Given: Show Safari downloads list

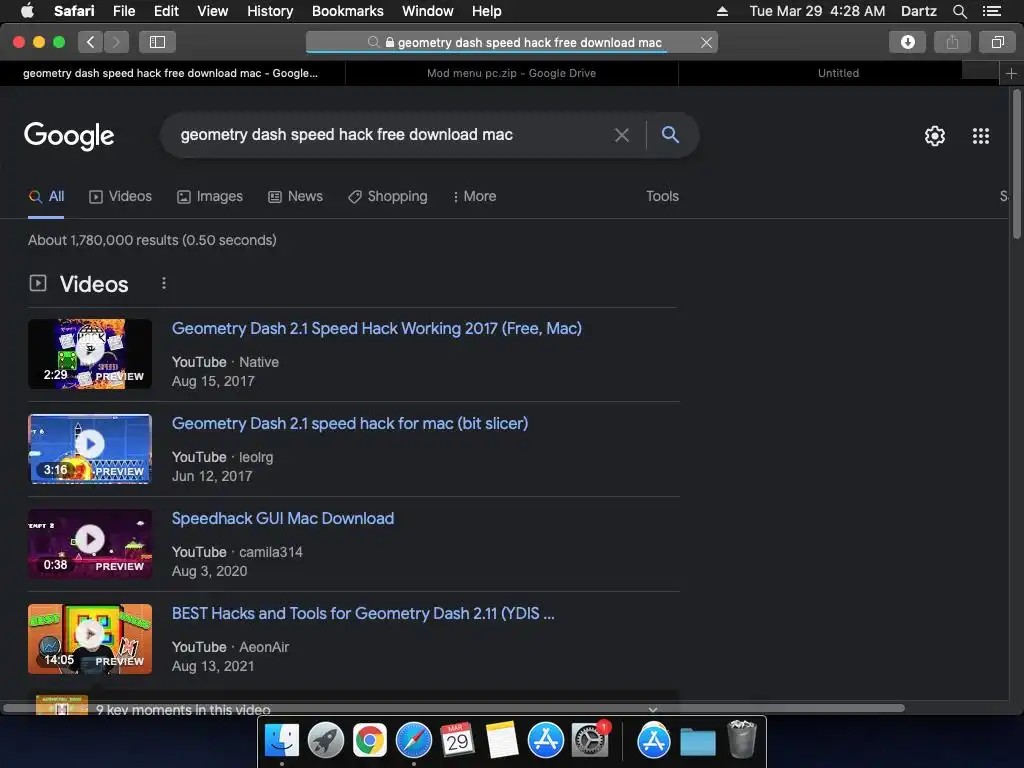Looking at the screenshot, I should click(907, 42).
